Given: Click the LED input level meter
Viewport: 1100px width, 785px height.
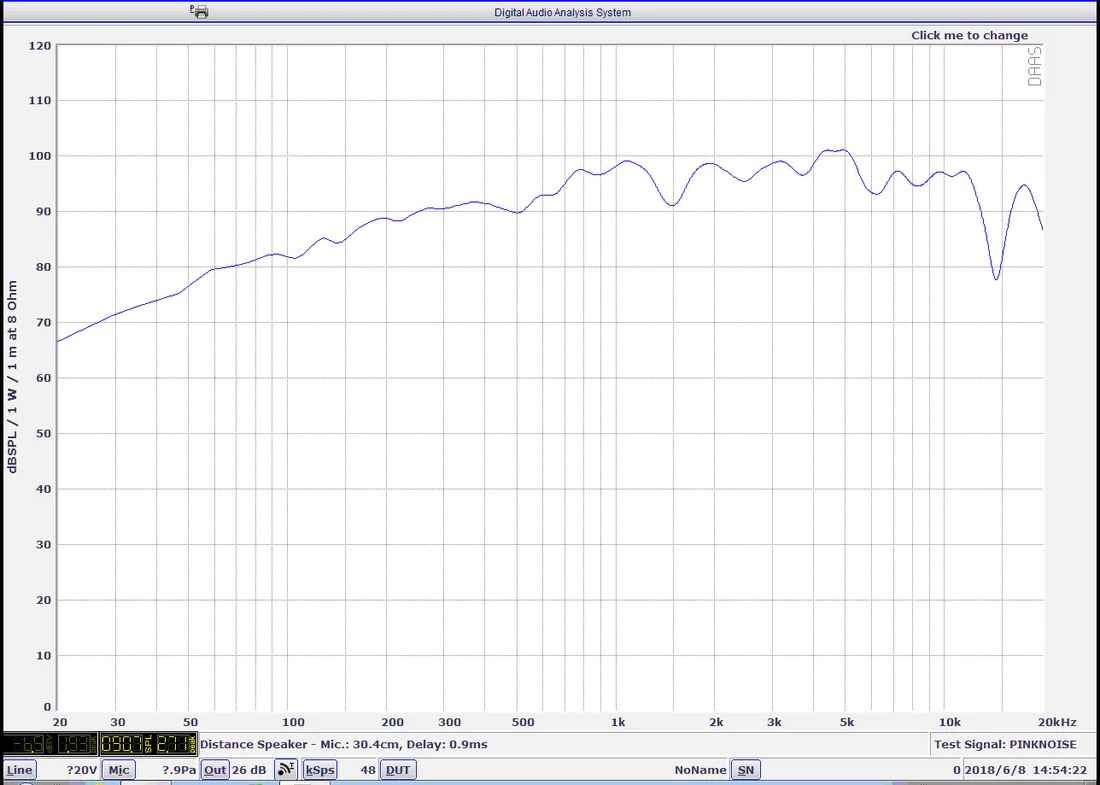Looking at the screenshot, I should [x=50, y=744].
